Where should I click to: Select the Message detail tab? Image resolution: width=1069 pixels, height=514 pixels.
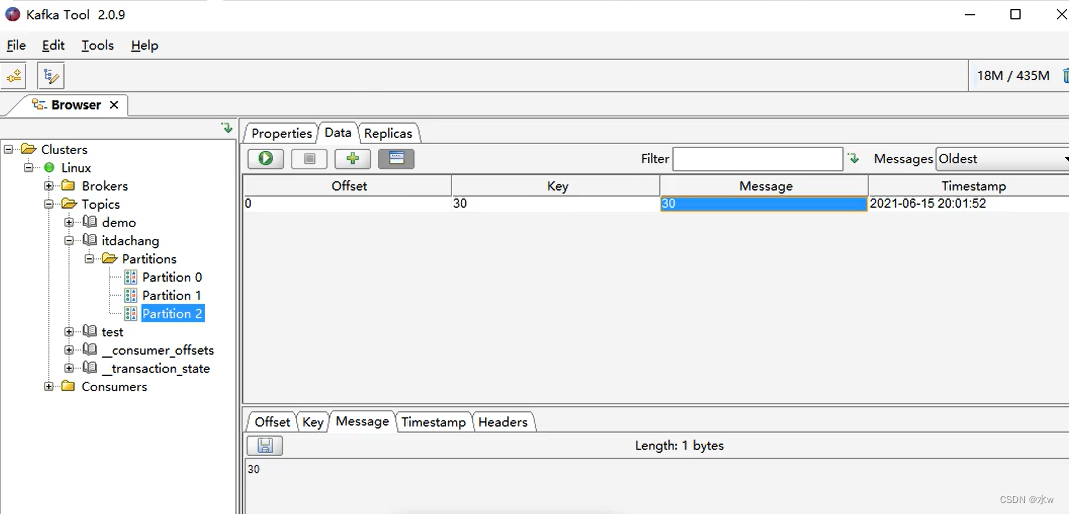[362, 421]
